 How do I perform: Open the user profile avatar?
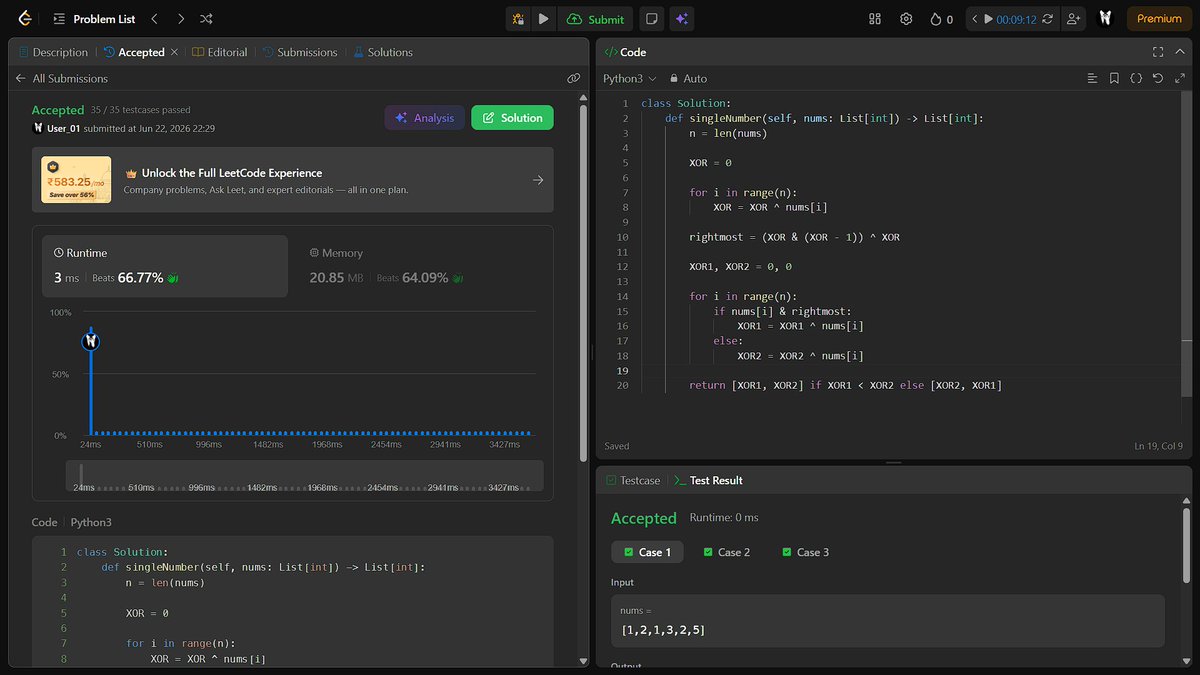[1105, 18]
